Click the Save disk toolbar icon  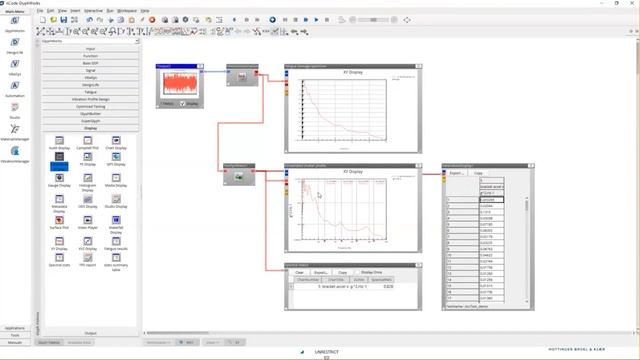(64, 20)
